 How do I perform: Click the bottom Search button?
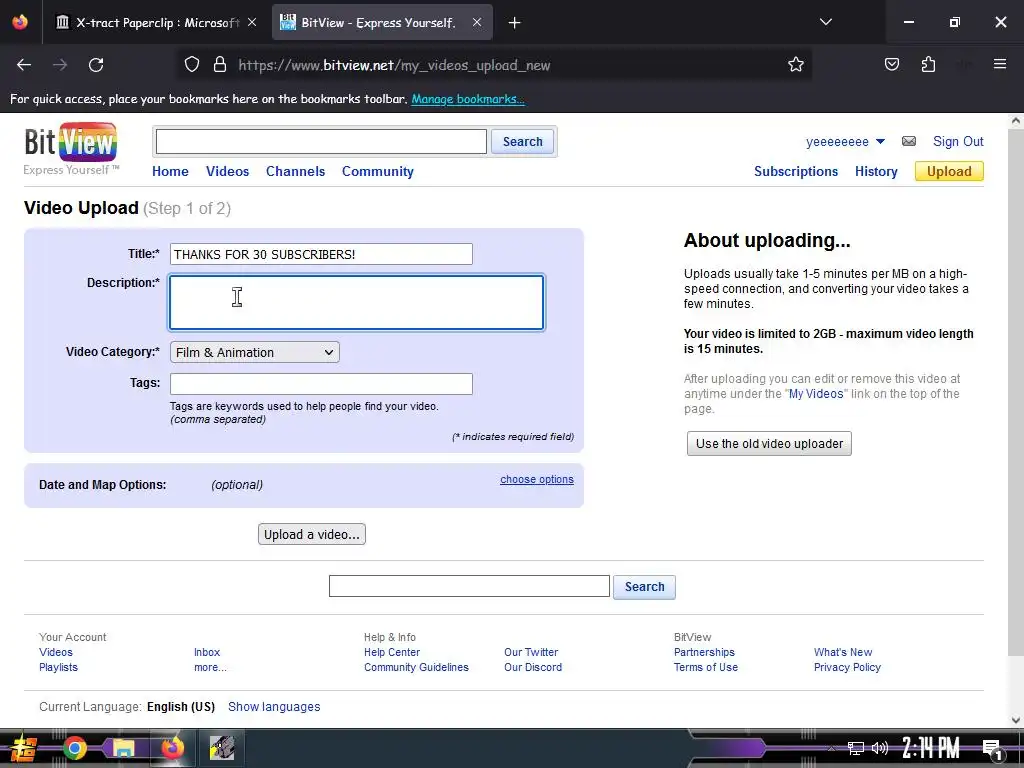(x=644, y=586)
